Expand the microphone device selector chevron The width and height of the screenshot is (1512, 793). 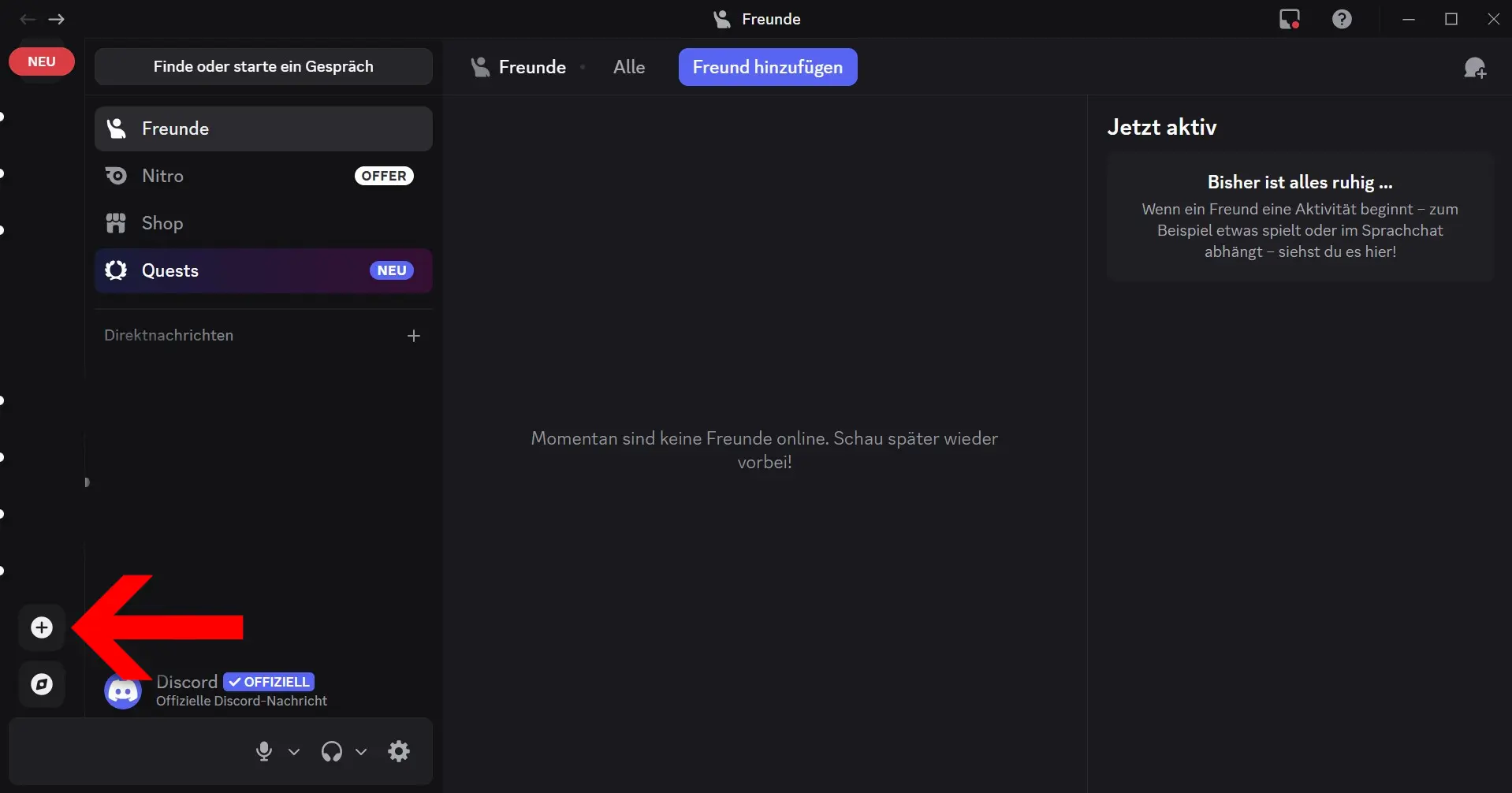coord(294,752)
